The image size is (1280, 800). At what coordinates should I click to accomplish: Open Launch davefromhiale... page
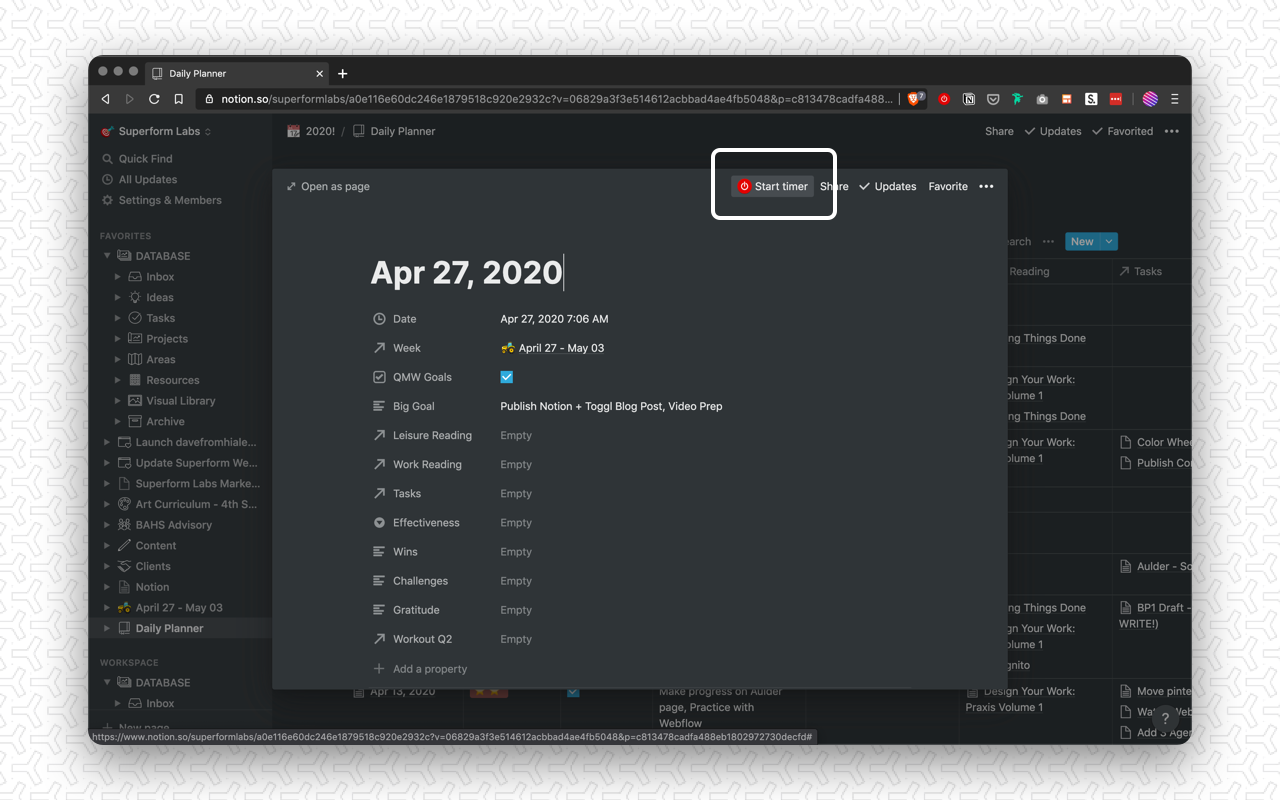pyautogui.click(x=196, y=442)
